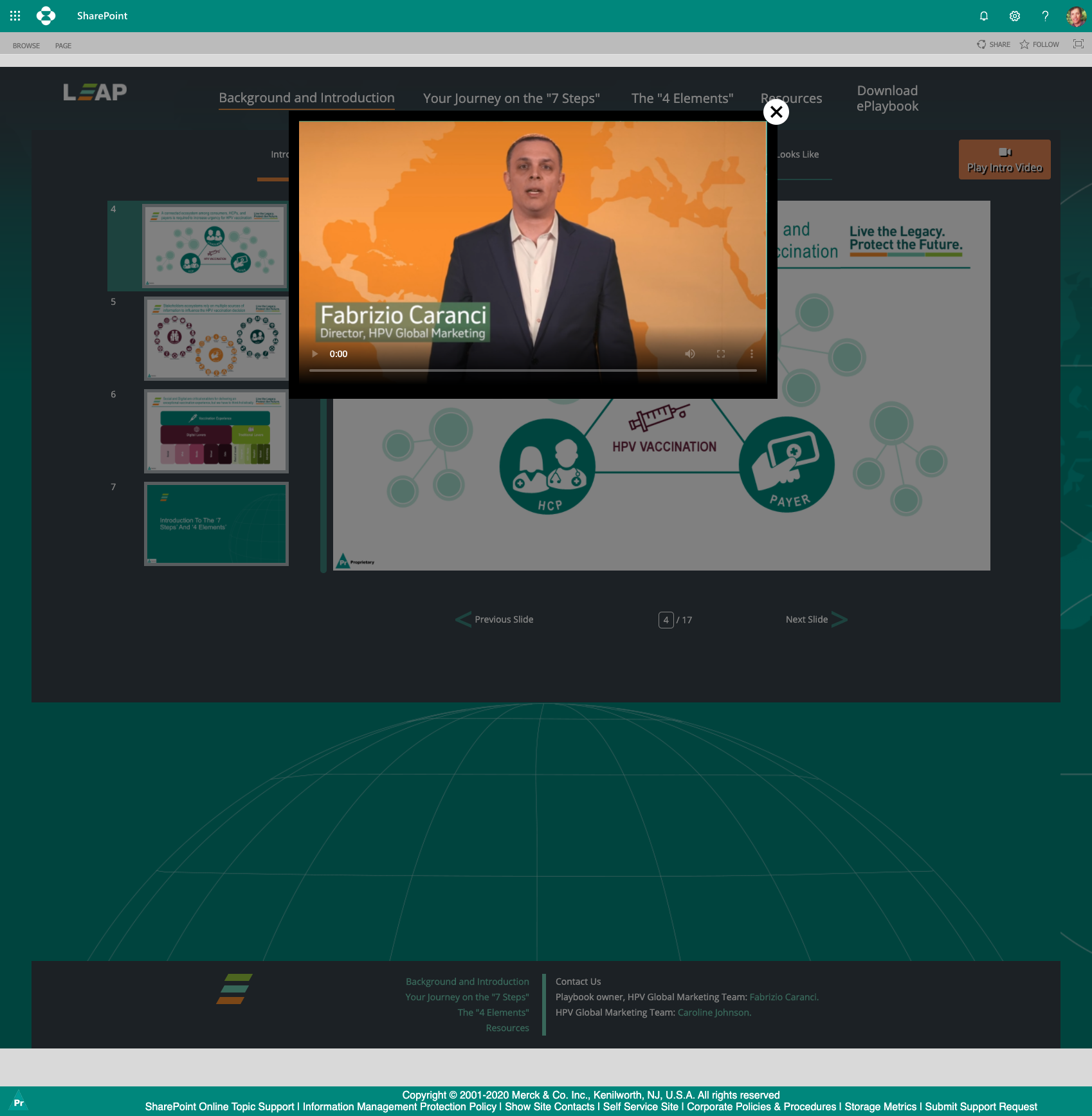The image size is (1092, 1116).
Task: Toggle focus on content mode icon
Action: [1078, 44]
